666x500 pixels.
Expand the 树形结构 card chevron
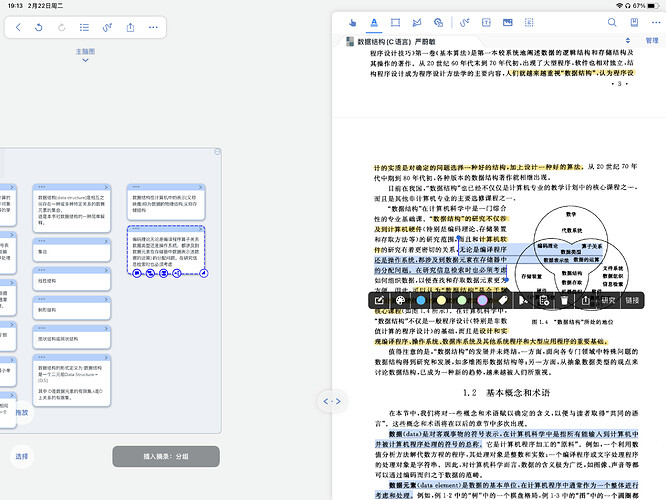106,299
